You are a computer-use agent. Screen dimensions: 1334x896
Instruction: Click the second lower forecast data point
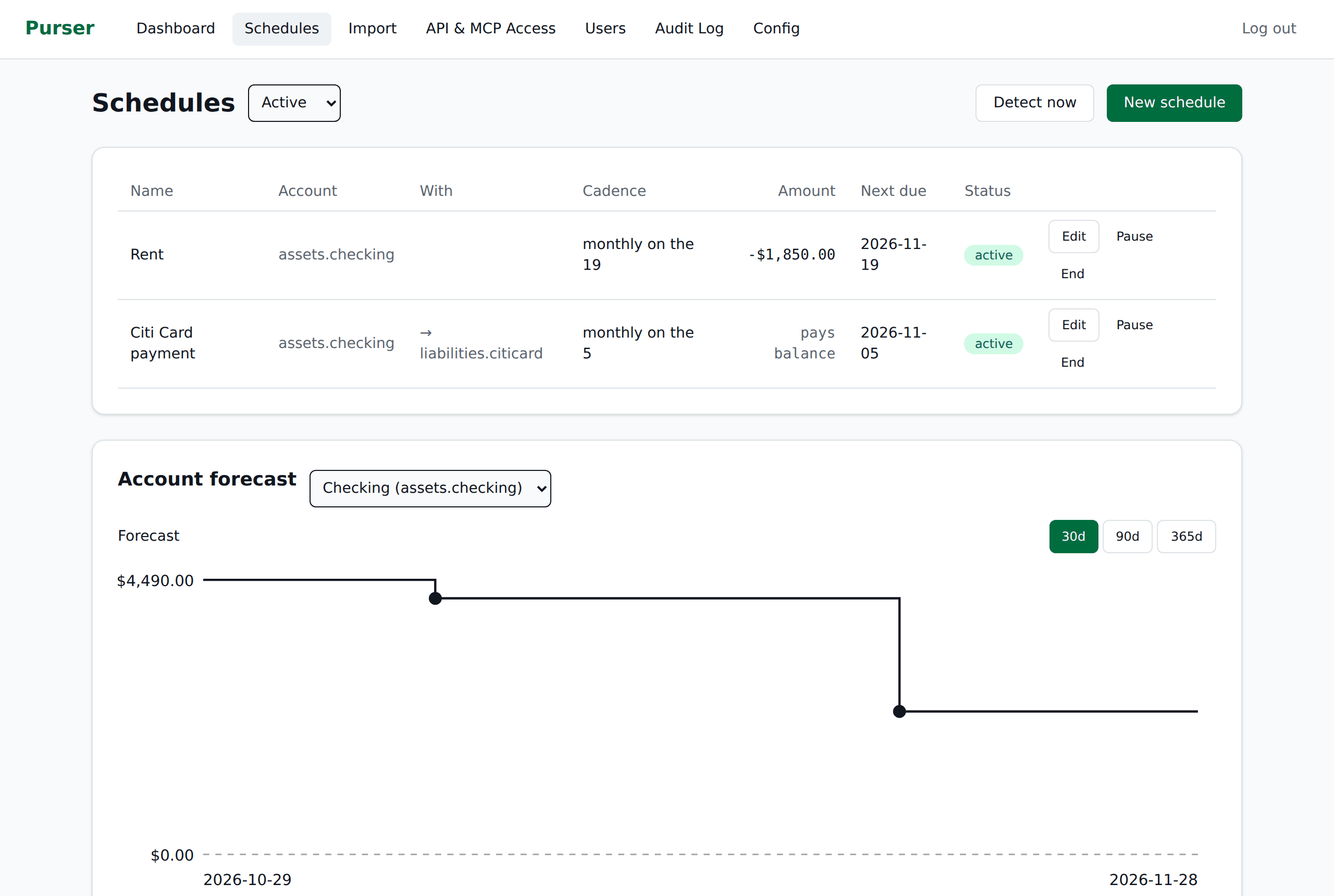point(899,712)
